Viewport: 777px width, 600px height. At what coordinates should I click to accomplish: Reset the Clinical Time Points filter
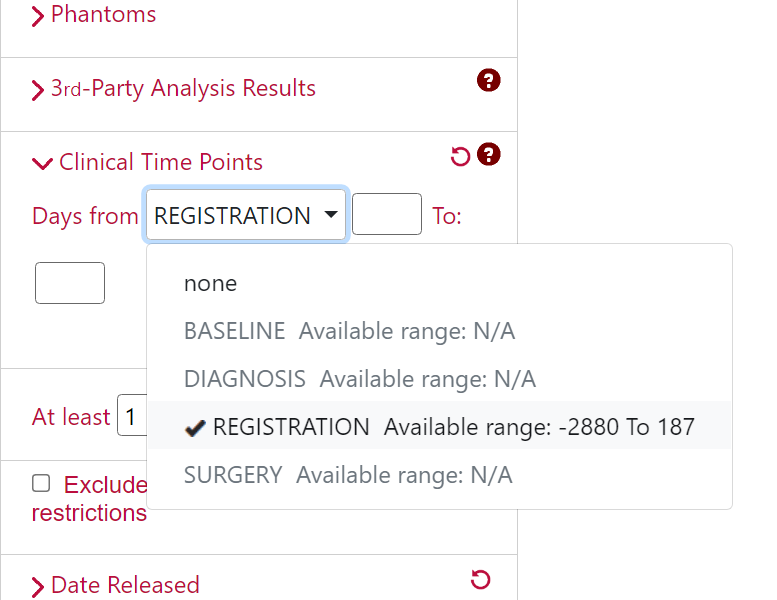coord(460,157)
